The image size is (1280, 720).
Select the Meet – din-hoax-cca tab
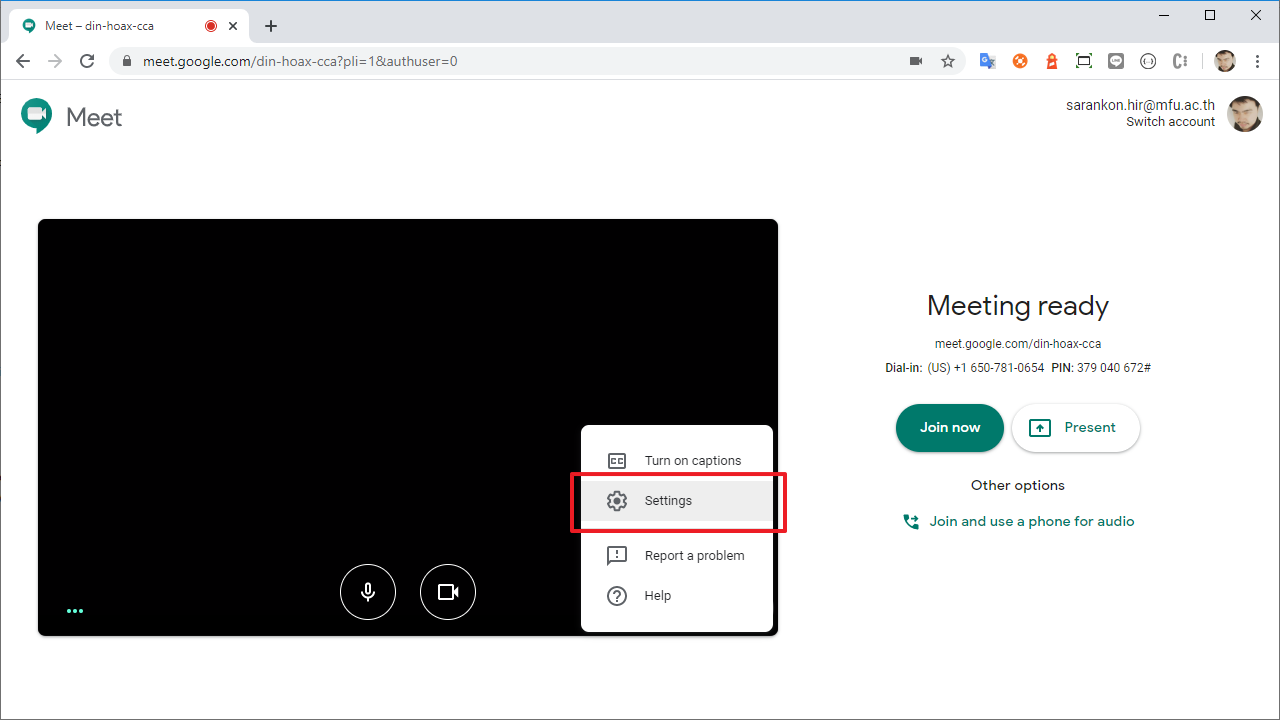click(127, 26)
